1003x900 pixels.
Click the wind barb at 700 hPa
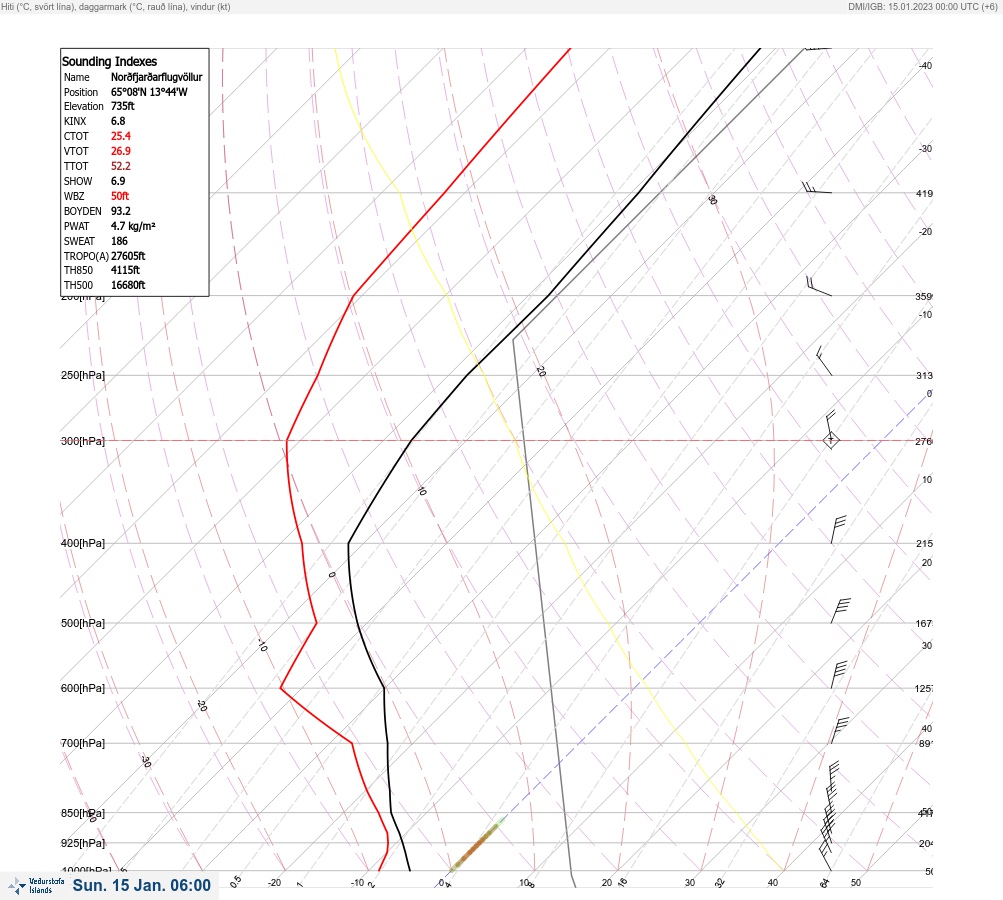839,730
